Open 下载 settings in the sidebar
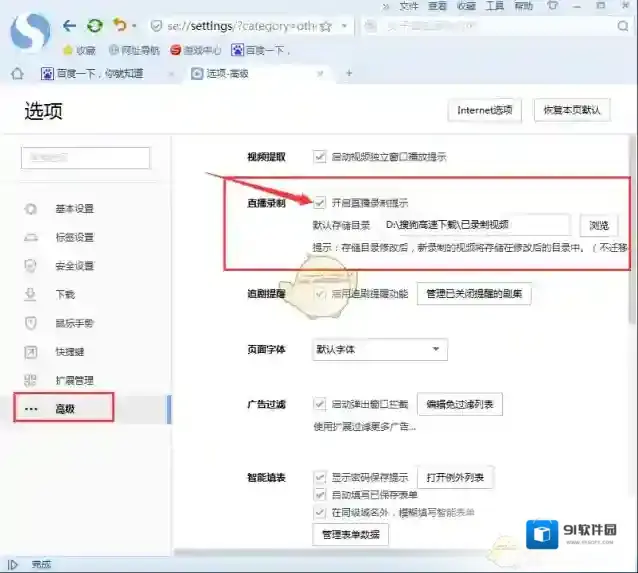Image resolution: width=638 pixels, height=573 pixels. click(64, 294)
